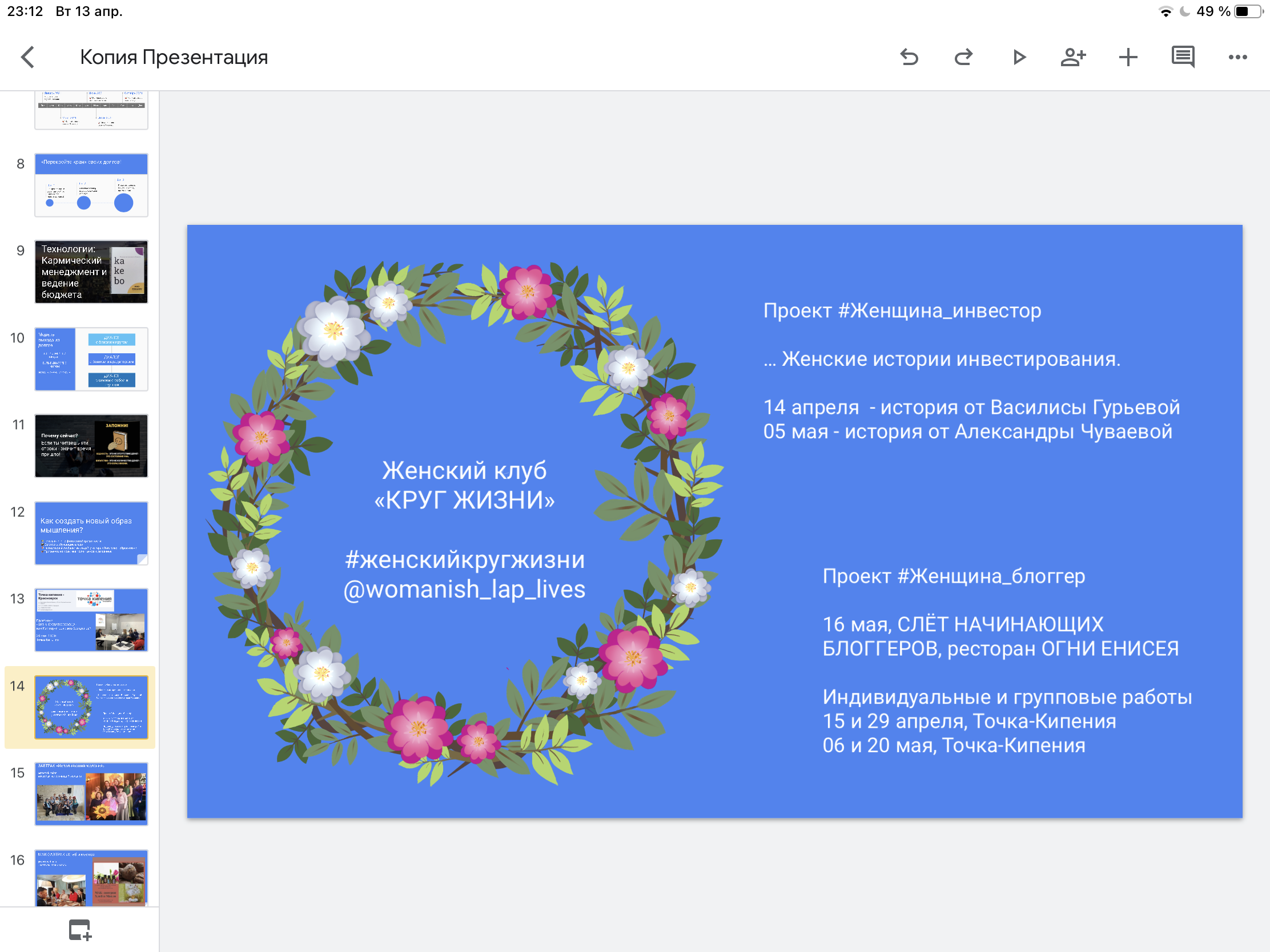Redo the last action

(x=963, y=57)
